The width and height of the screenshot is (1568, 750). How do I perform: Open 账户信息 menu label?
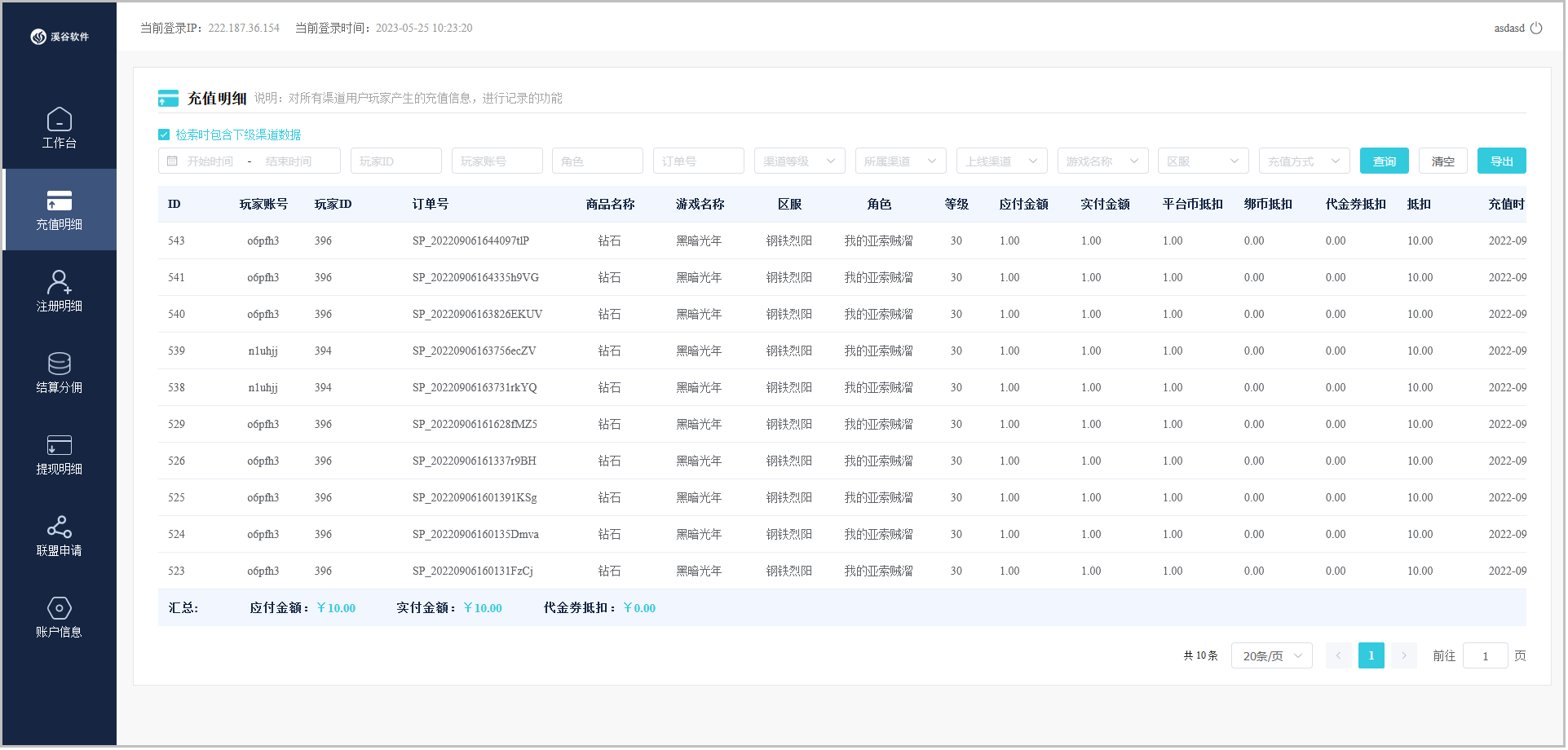coord(59,632)
